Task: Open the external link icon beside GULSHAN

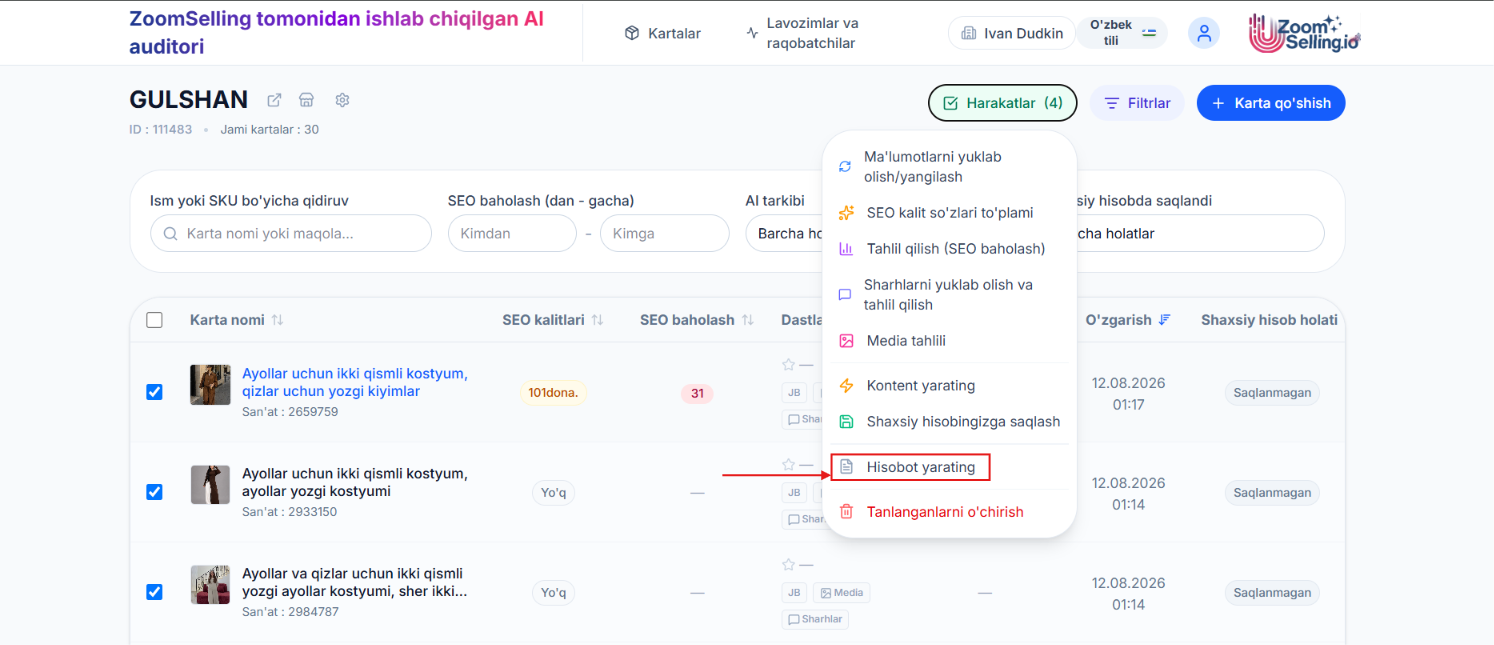Action: (x=274, y=100)
